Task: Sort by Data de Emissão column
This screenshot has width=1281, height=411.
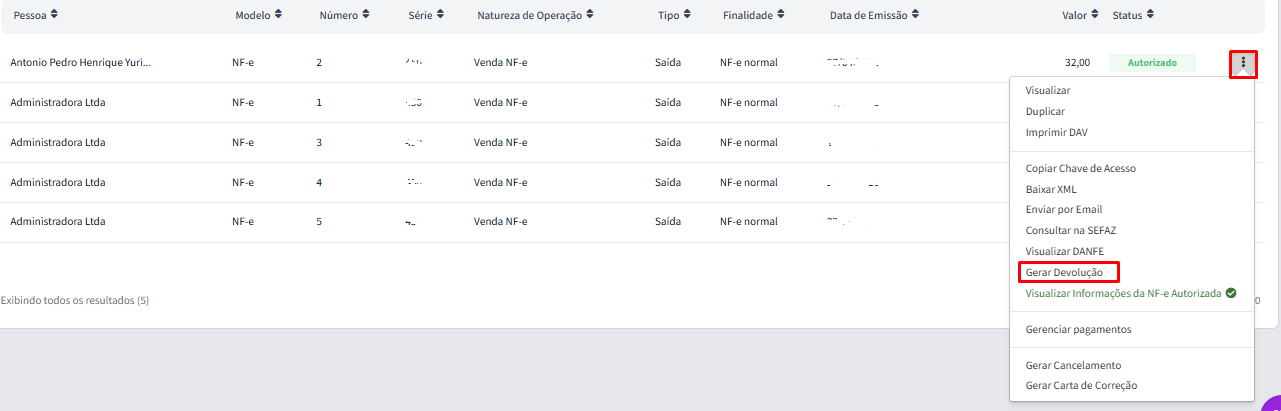Action: click(874, 15)
